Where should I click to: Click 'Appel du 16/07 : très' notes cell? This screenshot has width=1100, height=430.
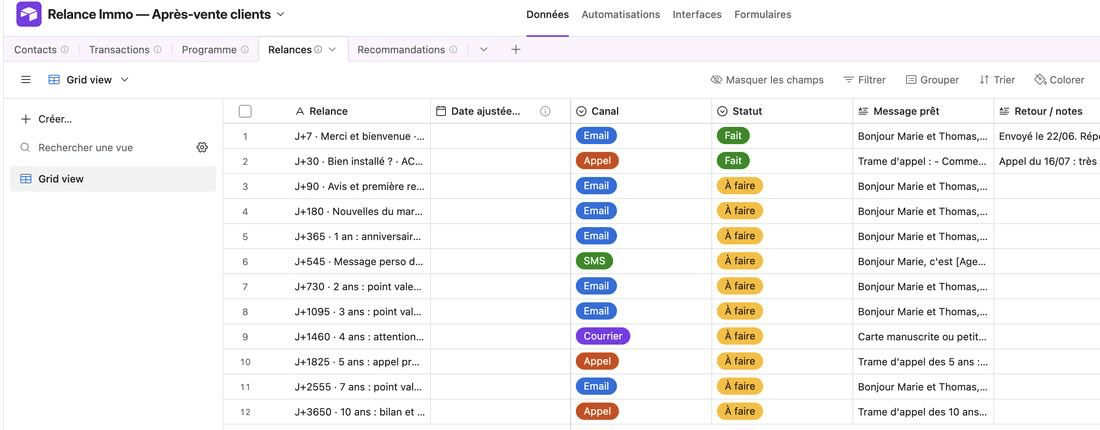click(1047, 161)
